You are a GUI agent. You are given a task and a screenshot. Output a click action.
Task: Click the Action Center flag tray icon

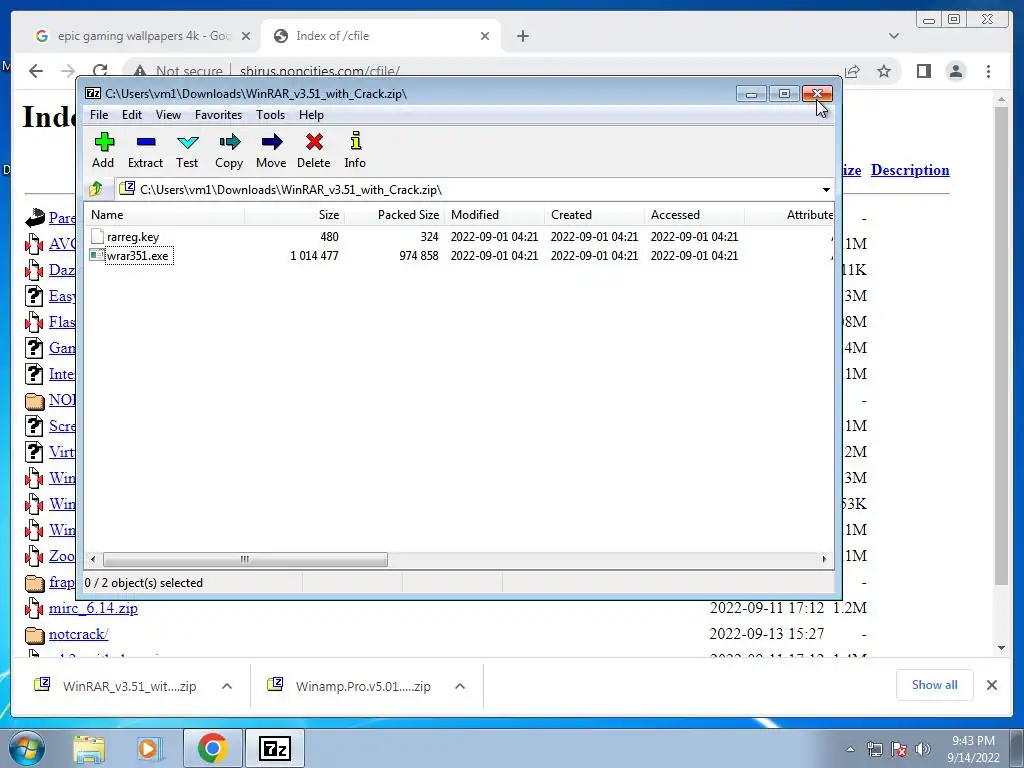[899, 749]
